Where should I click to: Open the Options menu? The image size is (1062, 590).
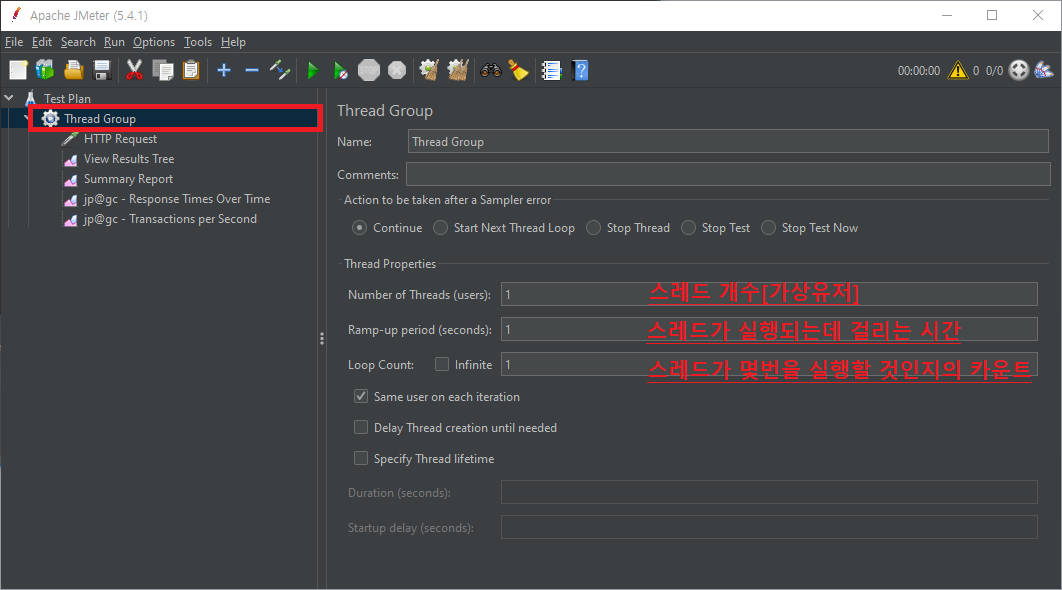click(x=154, y=42)
